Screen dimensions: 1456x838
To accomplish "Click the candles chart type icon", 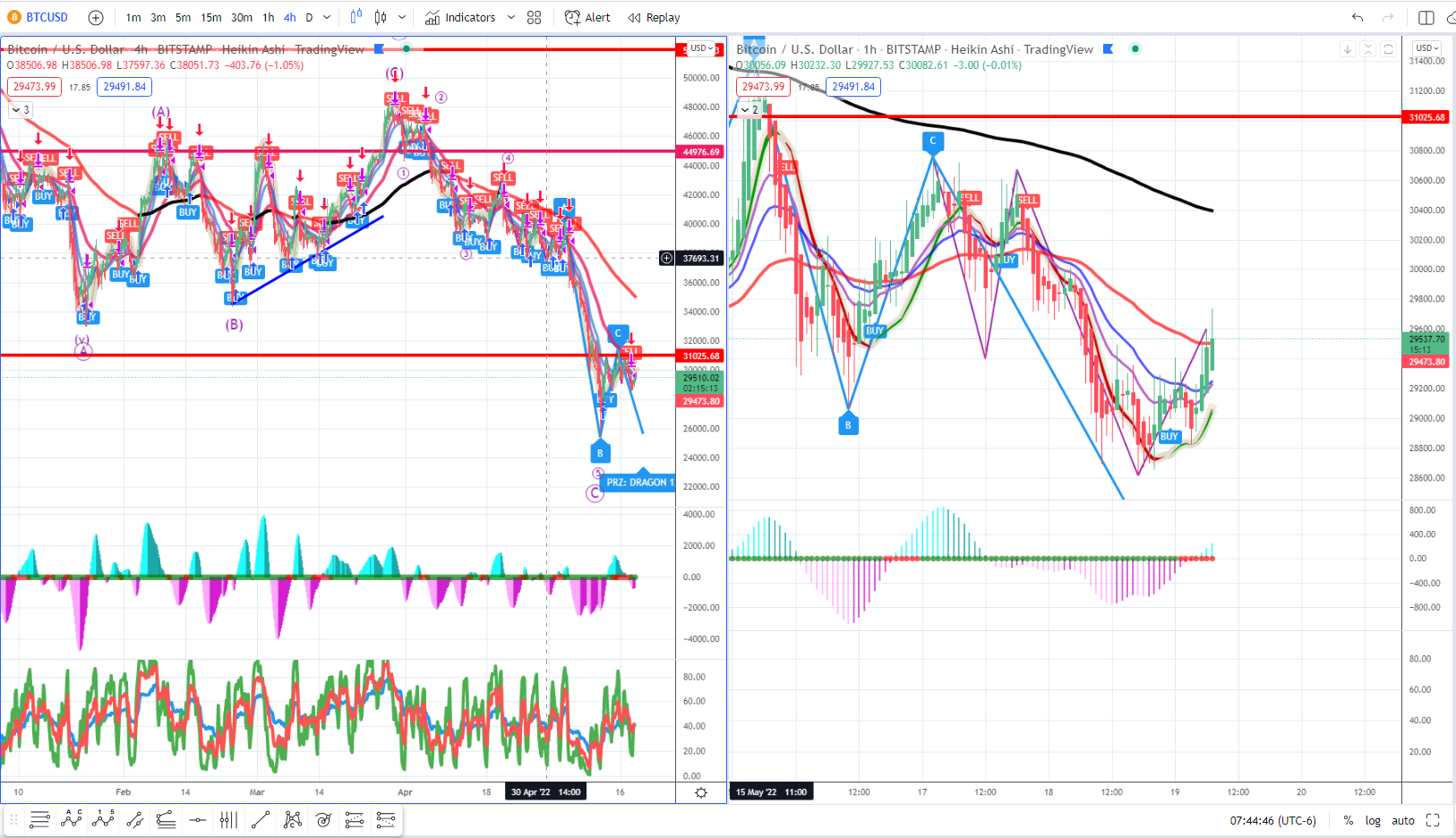I will tap(381, 17).
